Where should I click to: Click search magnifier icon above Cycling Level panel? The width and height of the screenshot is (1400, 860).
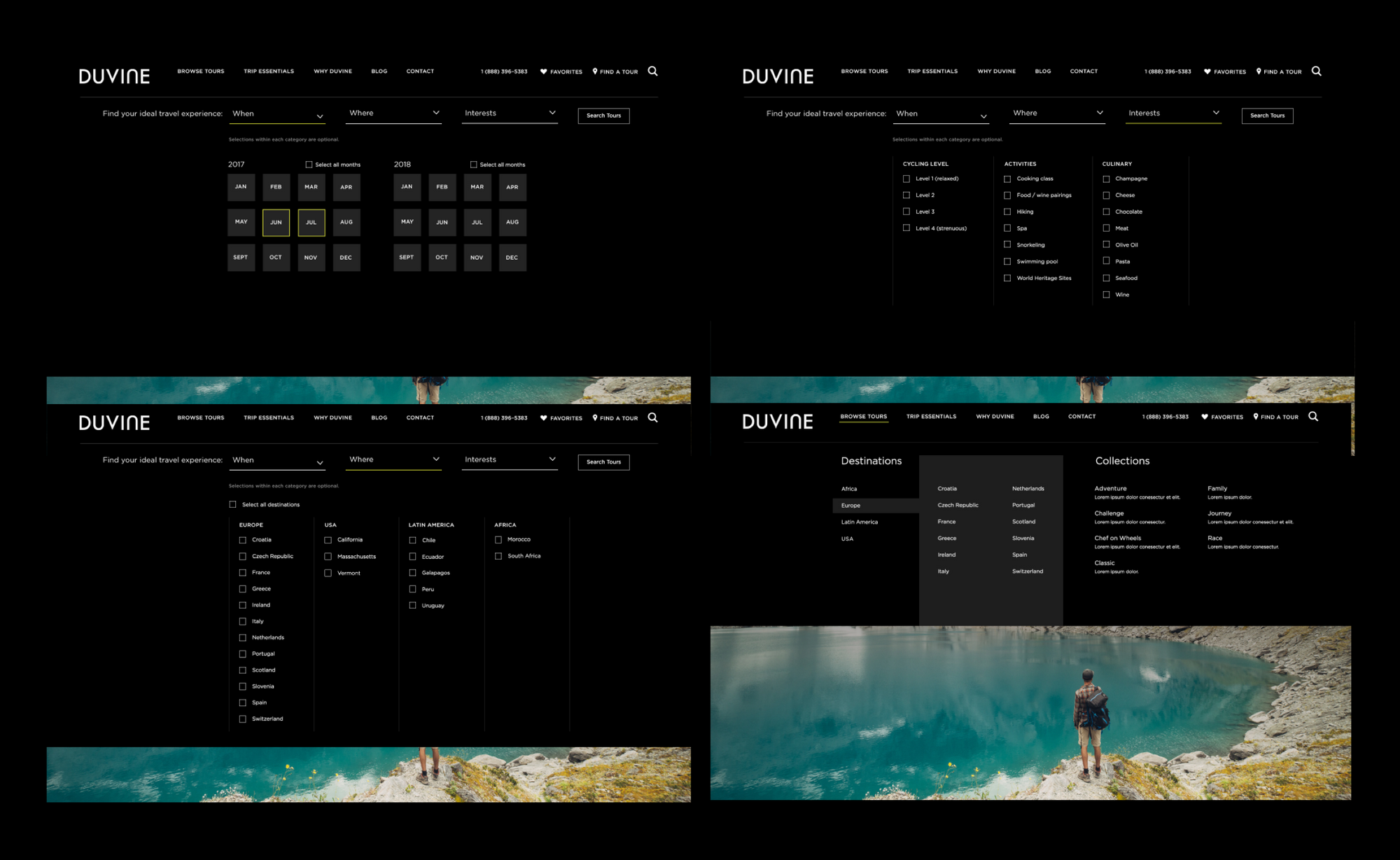[x=1316, y=71]
